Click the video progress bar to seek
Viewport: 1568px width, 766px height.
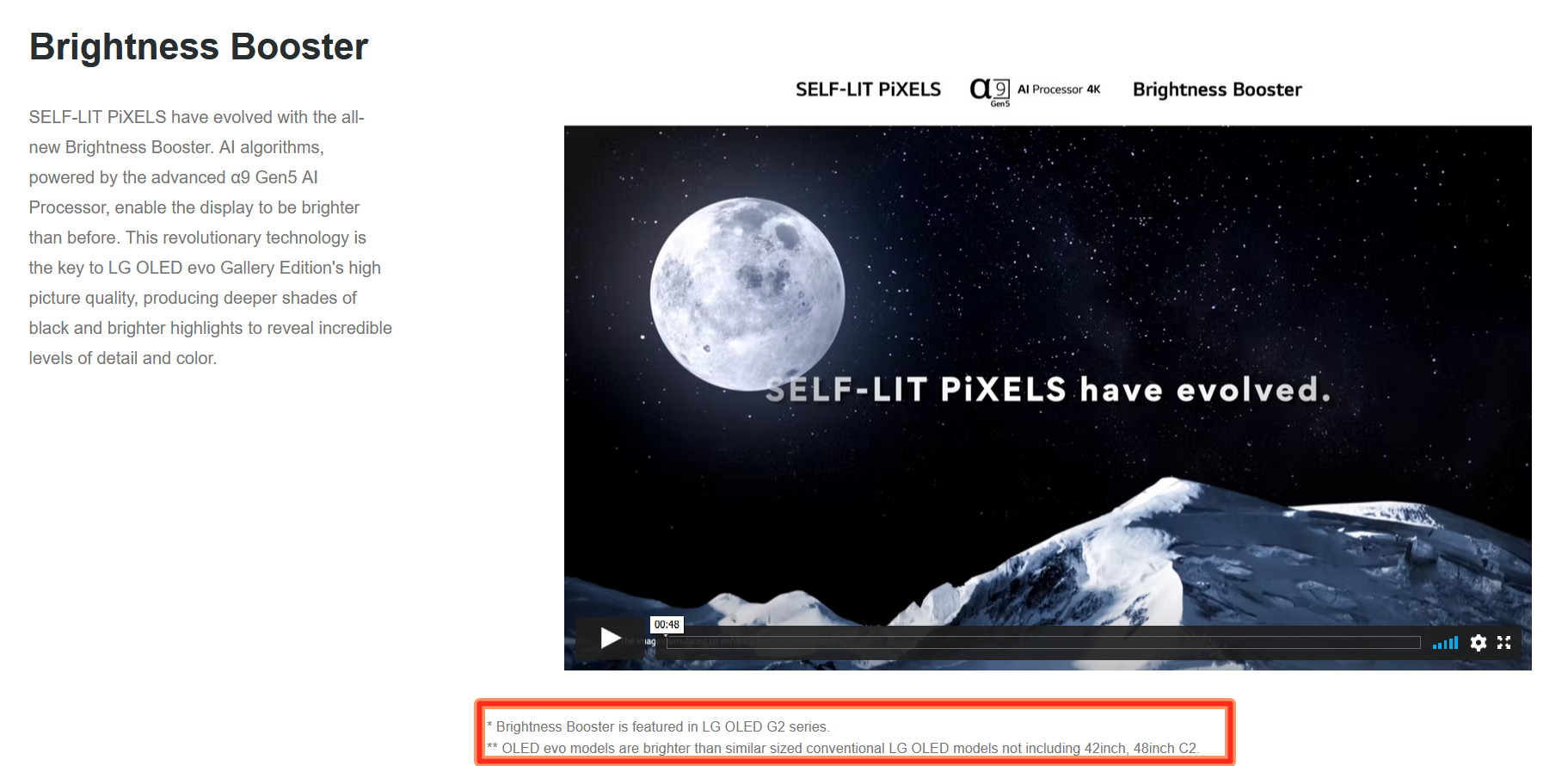point(1043,643)
